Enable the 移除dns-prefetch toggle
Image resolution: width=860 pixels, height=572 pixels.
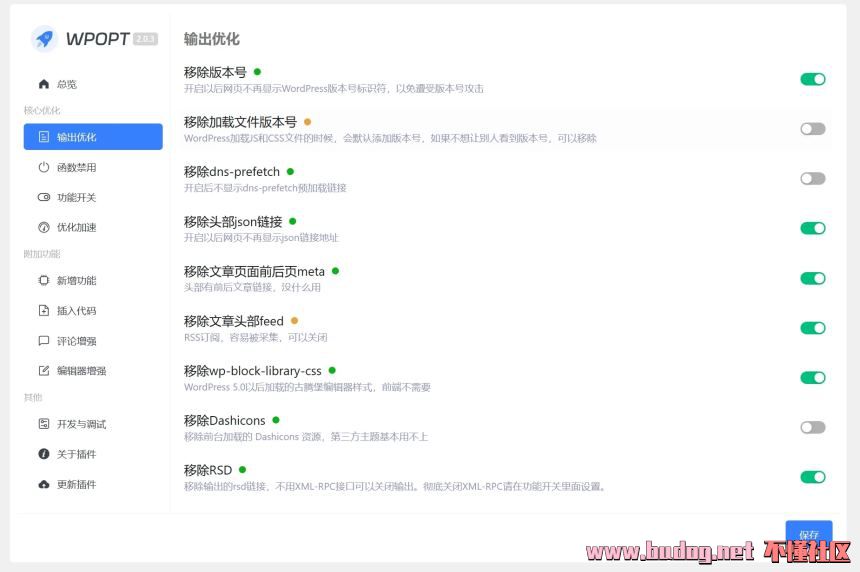click(813, 179)
